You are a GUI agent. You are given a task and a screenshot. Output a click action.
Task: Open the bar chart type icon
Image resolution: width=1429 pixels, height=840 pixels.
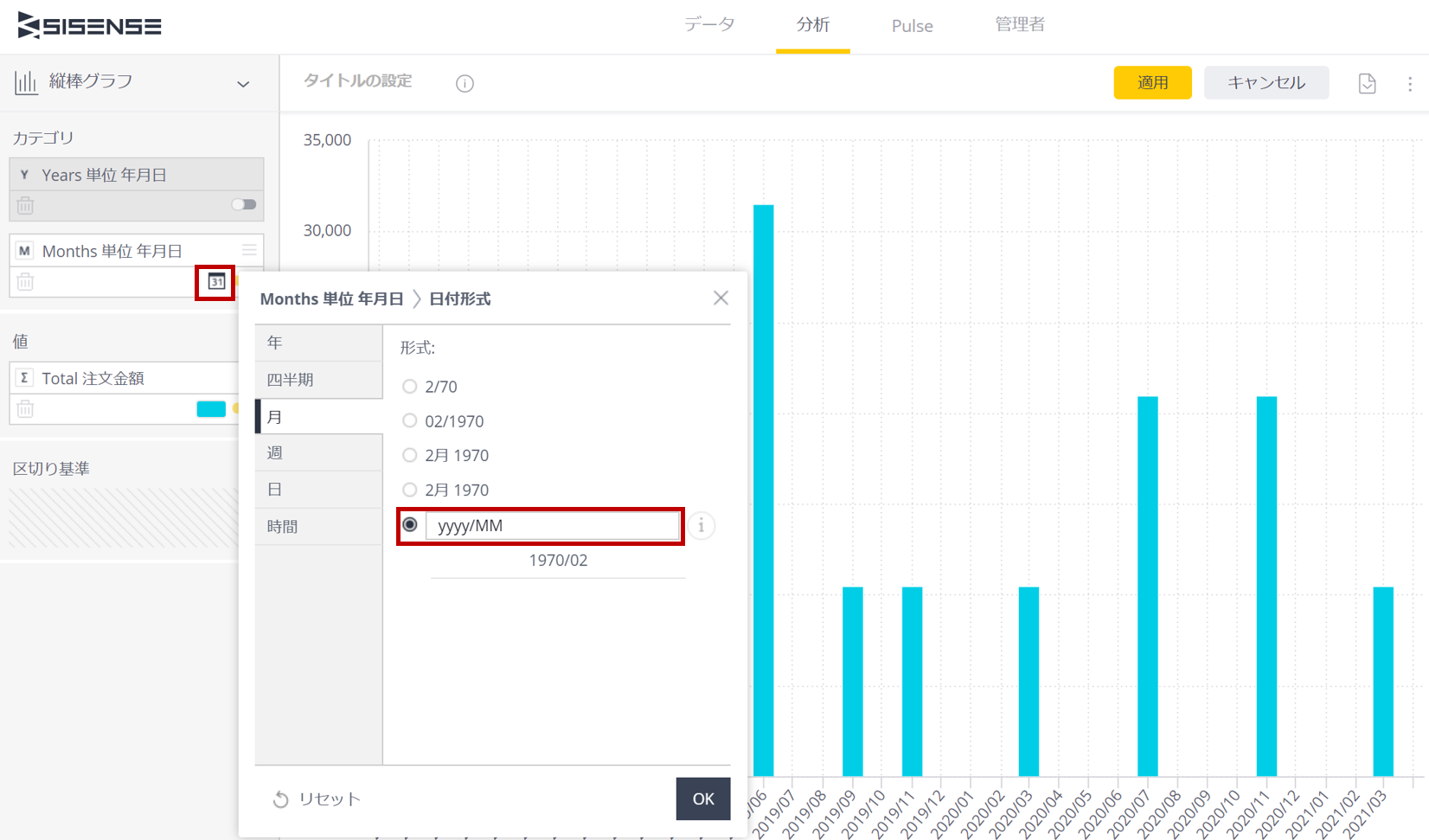[26, 82]
